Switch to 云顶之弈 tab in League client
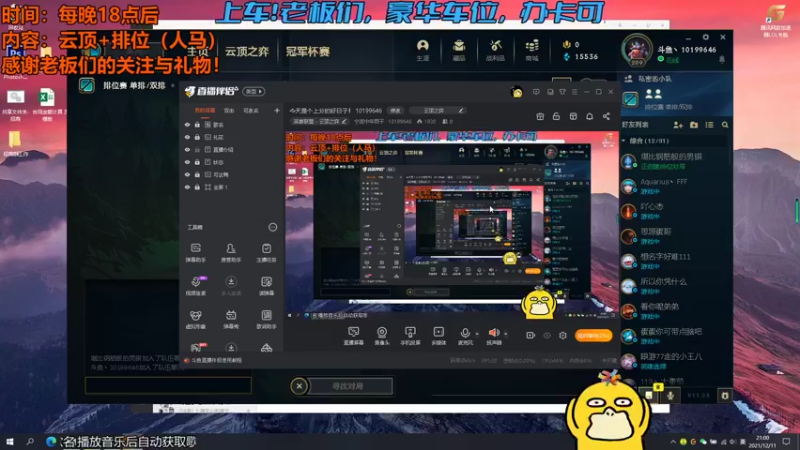The width and height of the screenshot is (800, 450). click(247, 52)
